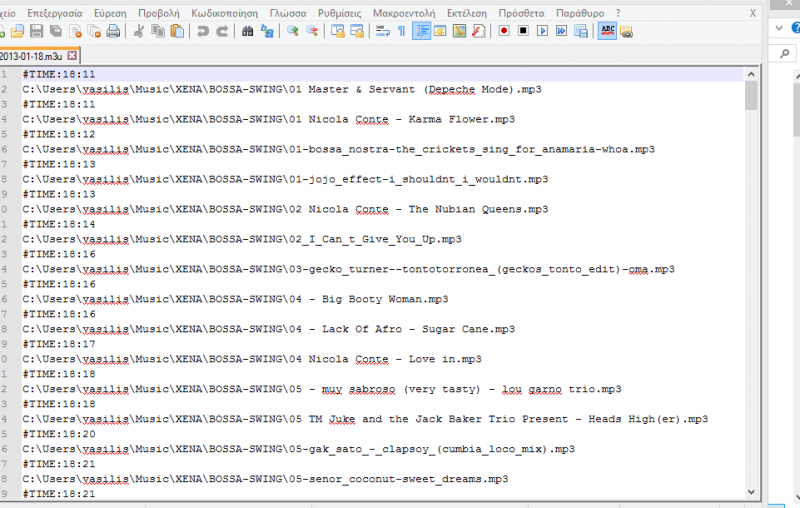Close the current document via toolbar icon
The height and width of the screenshot is (508, 800).
[x=75, y=32]
